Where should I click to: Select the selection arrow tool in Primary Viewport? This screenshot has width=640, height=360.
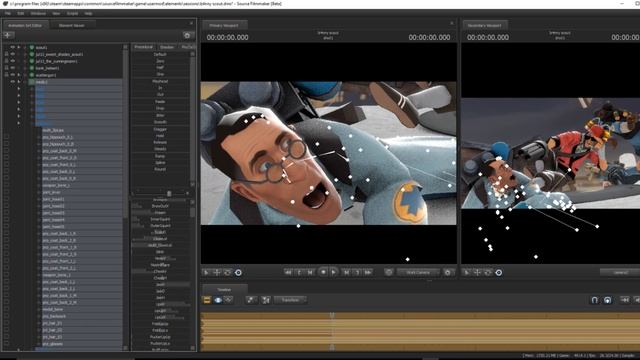click(207, 272)
